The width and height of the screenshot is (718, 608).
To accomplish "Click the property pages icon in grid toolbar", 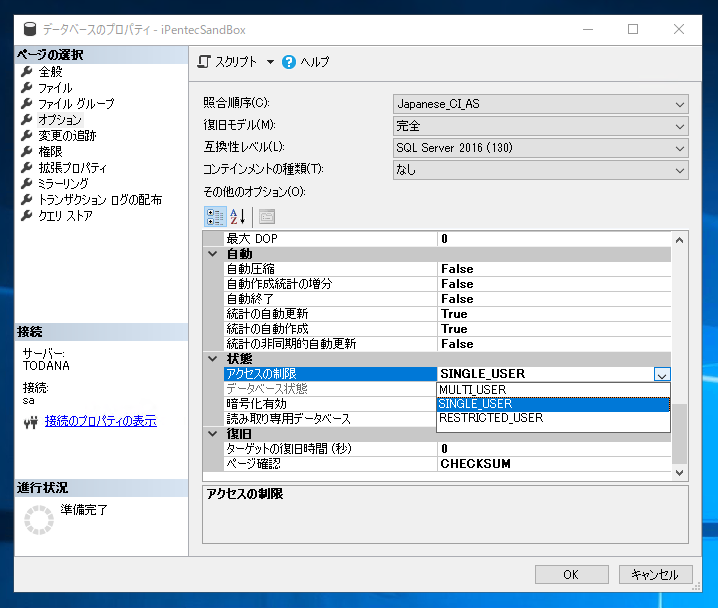I will pyautogui.click(x=267, y=217).
